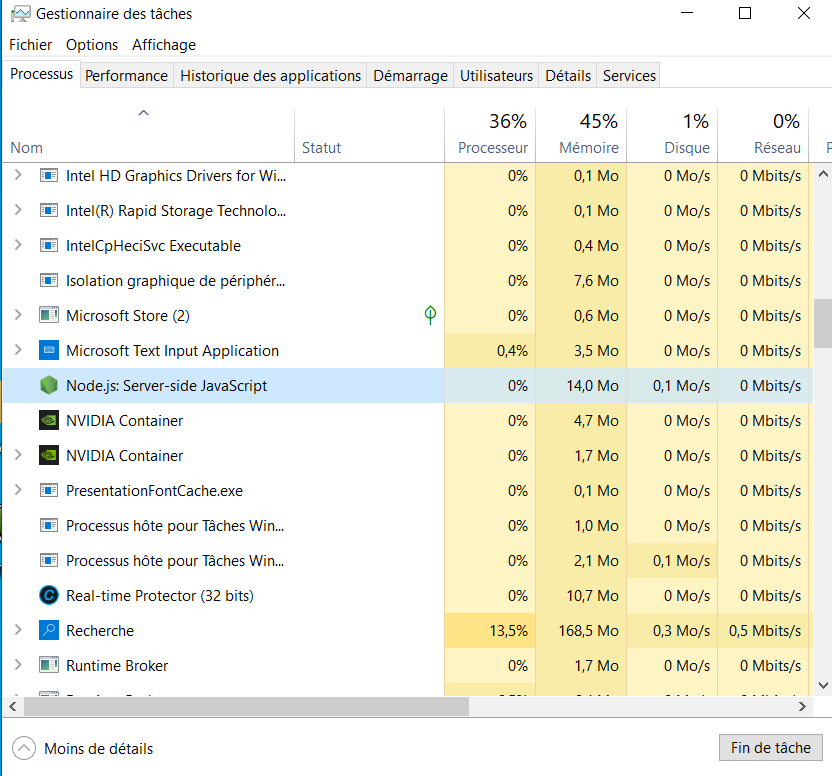Expand the second NVIDIA Container process
Viewport: 832px width, 776px height.
(x=18, y=455)
